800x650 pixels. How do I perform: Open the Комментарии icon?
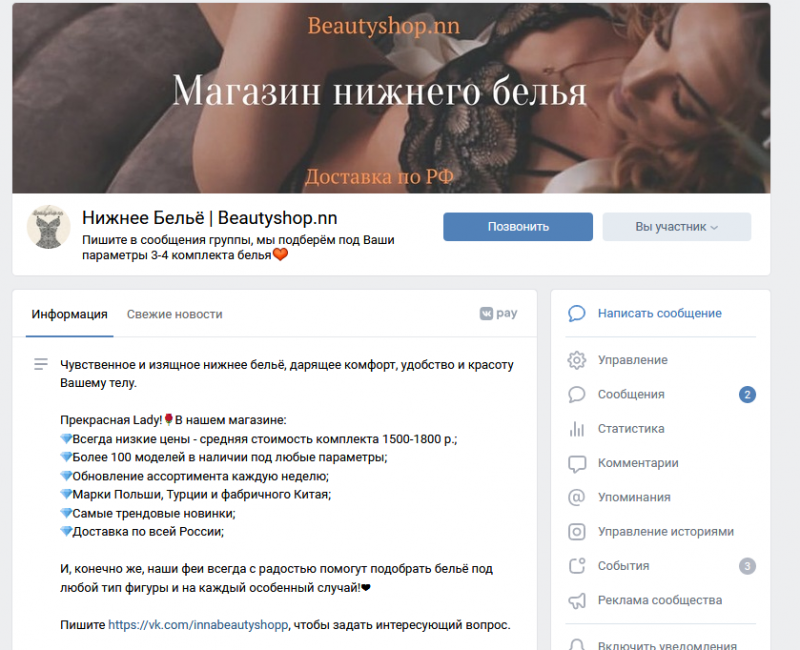pos(577,463)
